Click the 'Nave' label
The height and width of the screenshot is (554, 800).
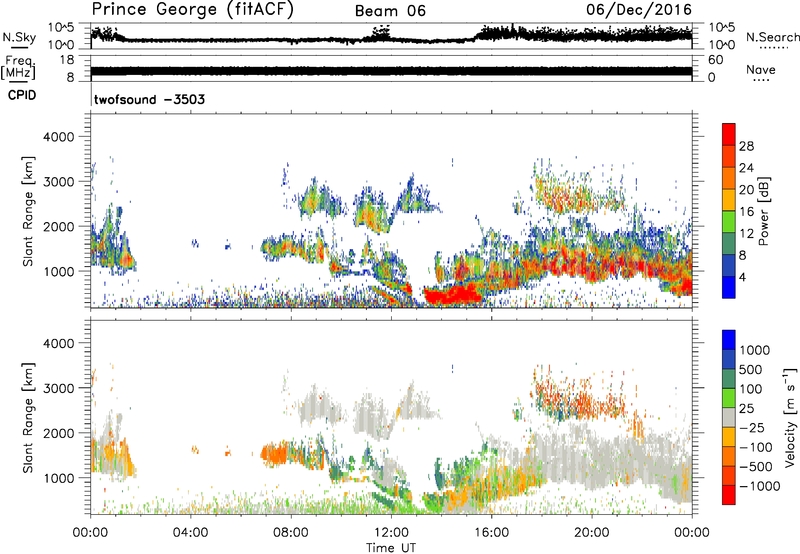[760, 69]
